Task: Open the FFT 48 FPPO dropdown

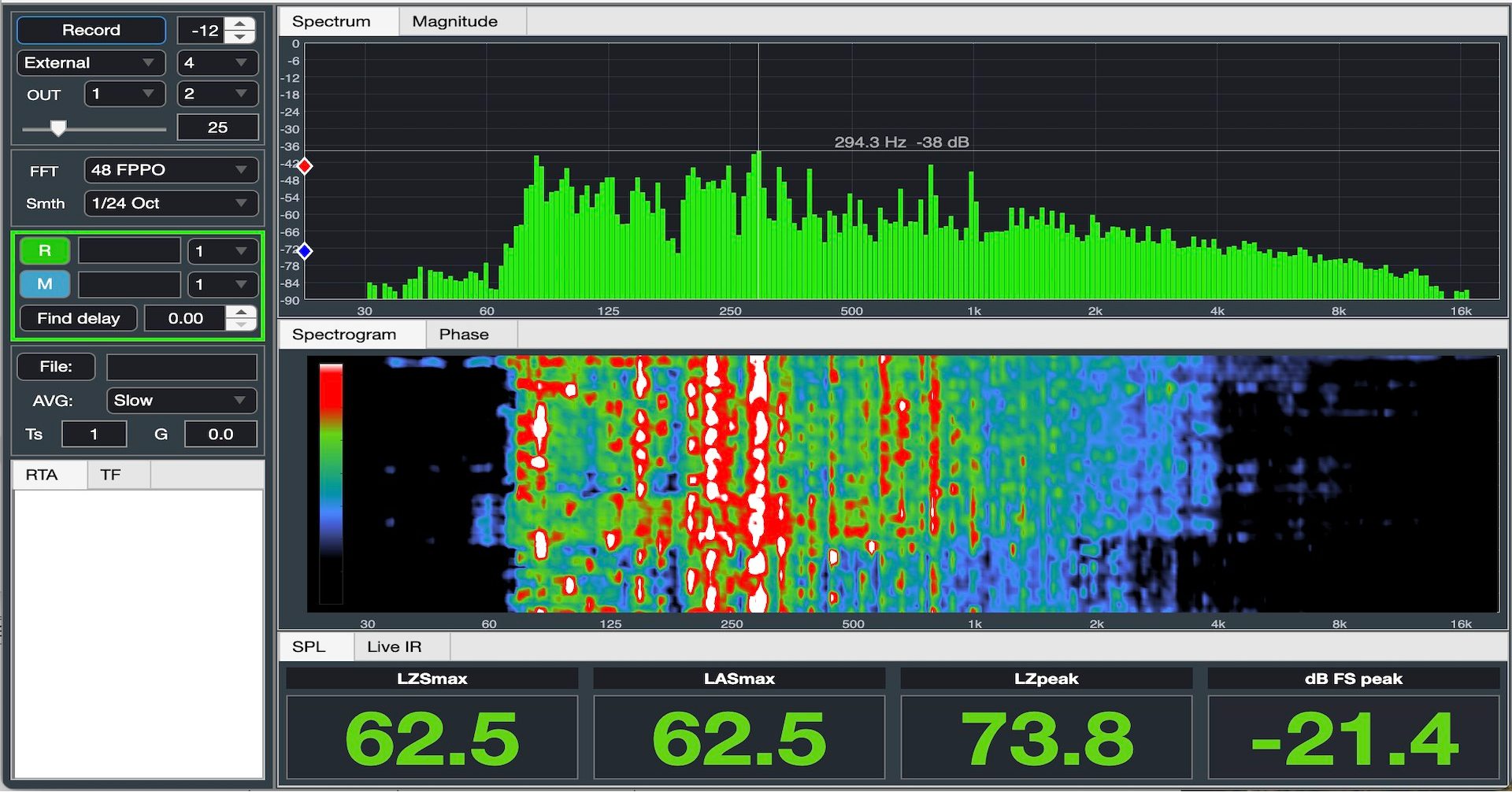Action: (171, 170)
